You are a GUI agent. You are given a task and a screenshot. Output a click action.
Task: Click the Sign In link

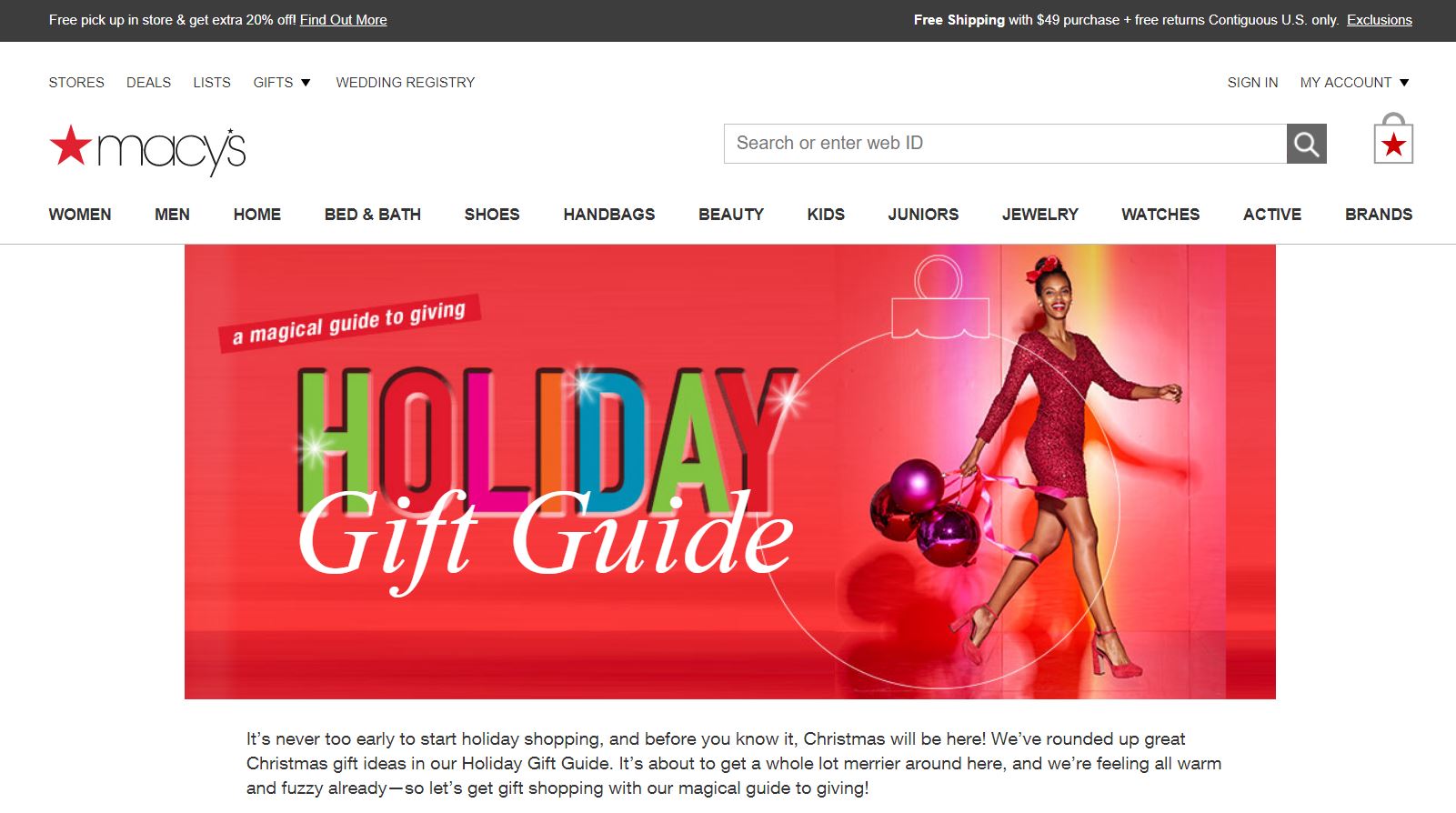point(1252,83)
